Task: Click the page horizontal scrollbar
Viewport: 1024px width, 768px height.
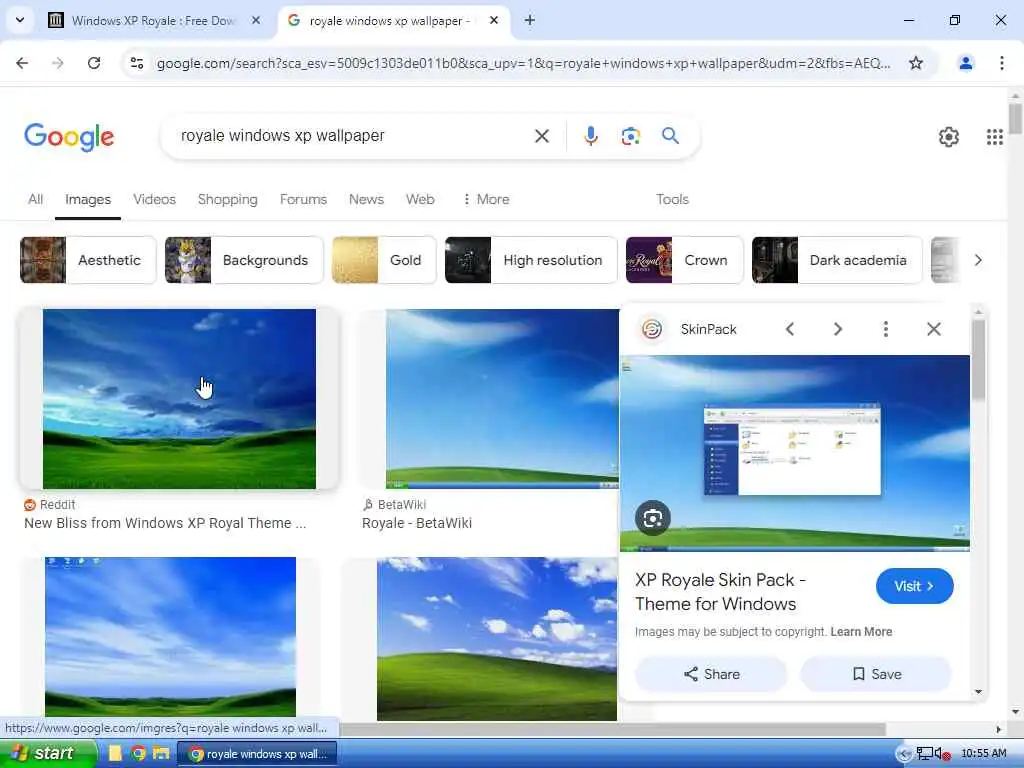Action: click(612, 729)
